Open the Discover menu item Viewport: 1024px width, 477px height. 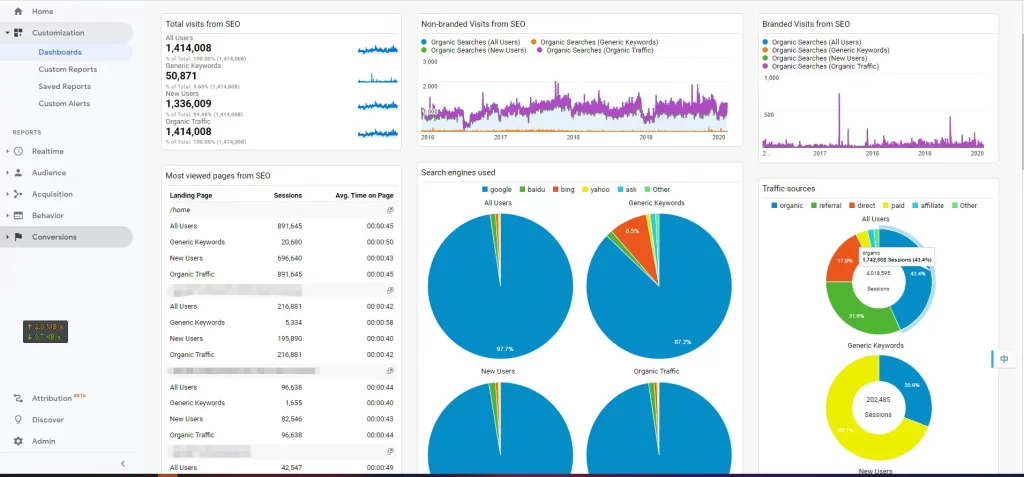click(48, 419)
